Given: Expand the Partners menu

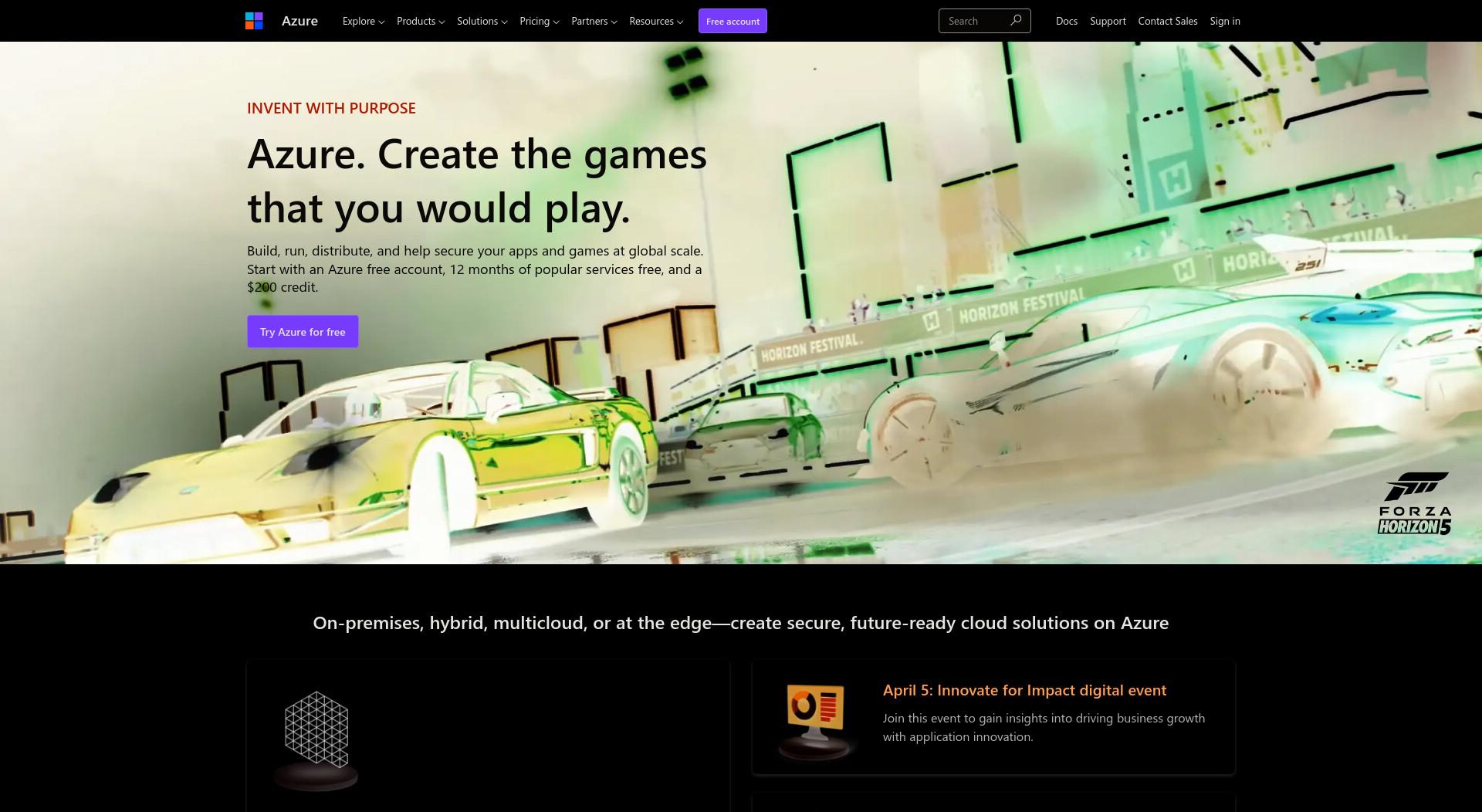Looking at the screenshot, I should 594,21.
